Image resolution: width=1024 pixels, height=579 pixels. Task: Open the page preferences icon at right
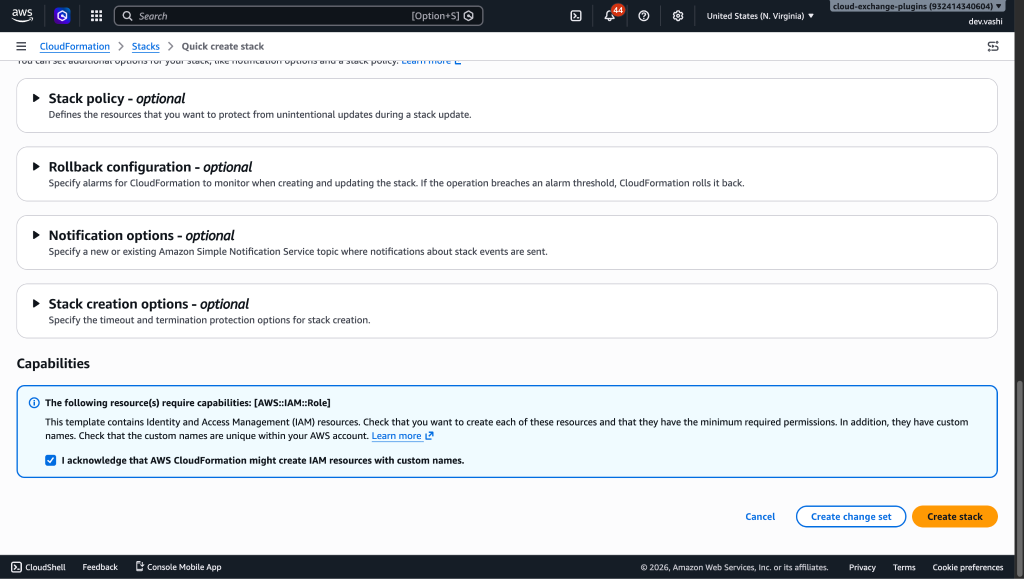click(993, 46)
